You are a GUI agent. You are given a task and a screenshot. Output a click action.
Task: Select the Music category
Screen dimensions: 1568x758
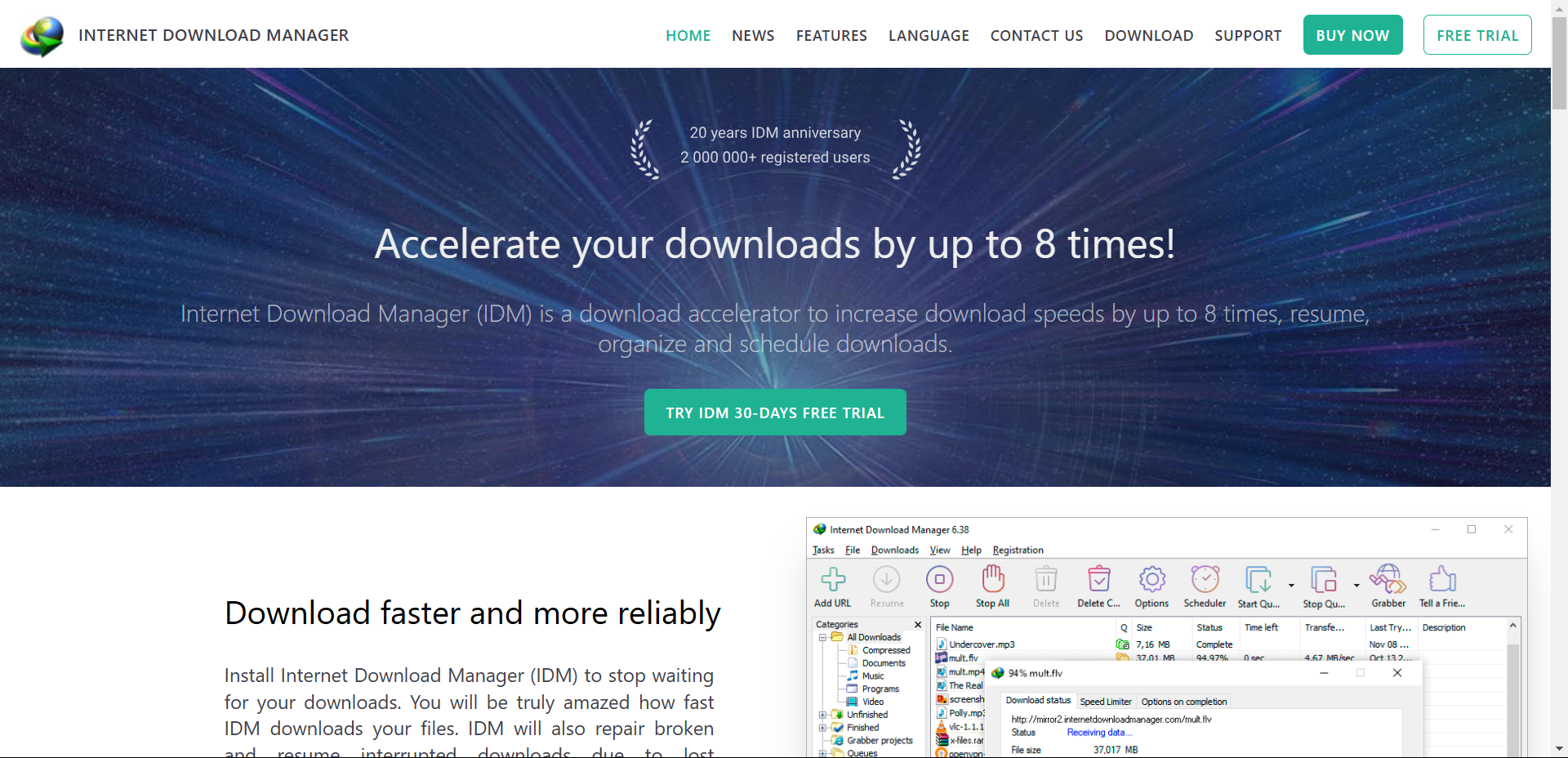[x=873, y=676]
